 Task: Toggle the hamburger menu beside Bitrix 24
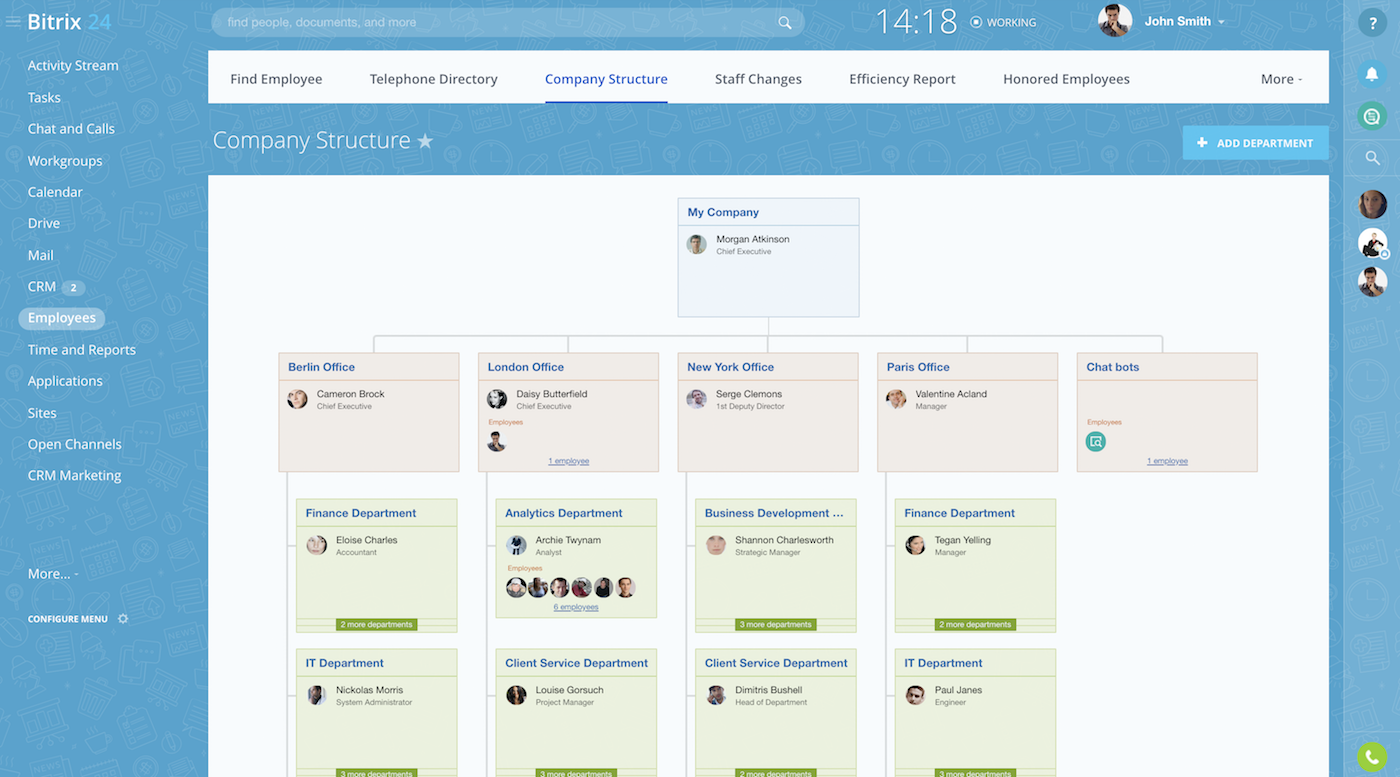click(x=13, y=21)
